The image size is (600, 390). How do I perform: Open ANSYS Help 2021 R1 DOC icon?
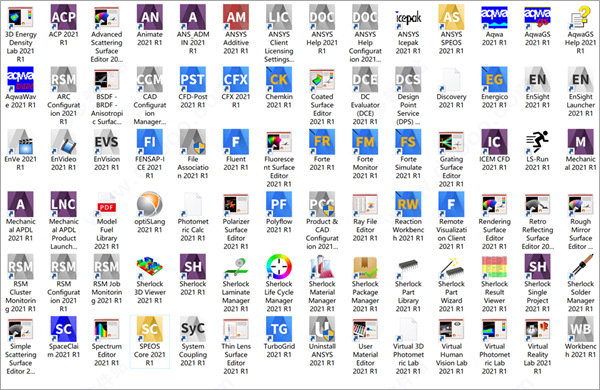coord(322,17)
